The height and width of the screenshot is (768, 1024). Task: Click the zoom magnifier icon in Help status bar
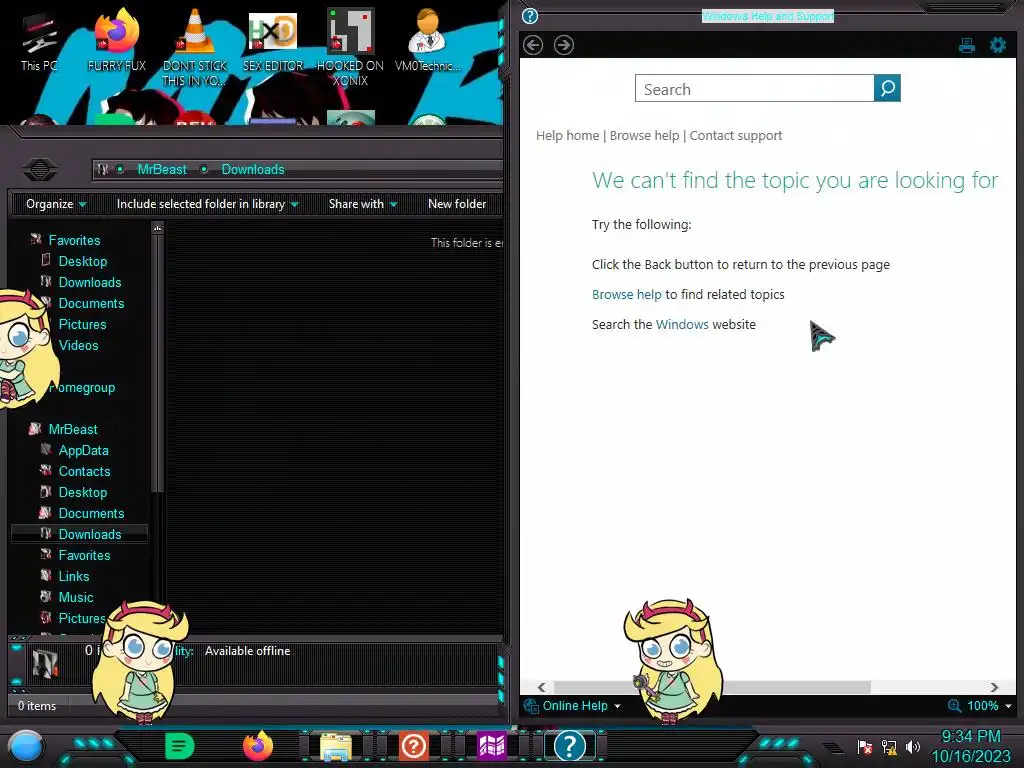(954, 705)
